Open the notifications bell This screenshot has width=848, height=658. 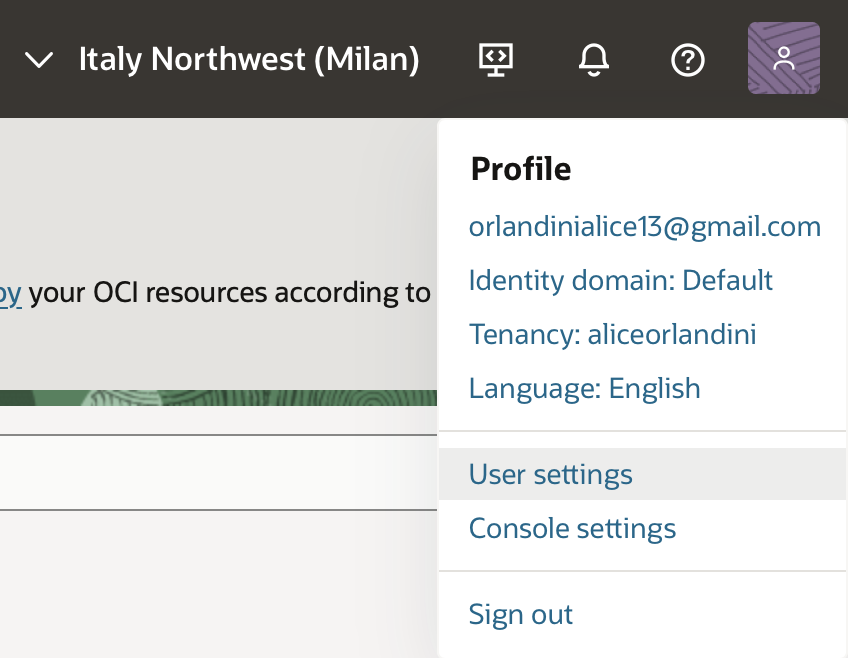tap(594, 60)
